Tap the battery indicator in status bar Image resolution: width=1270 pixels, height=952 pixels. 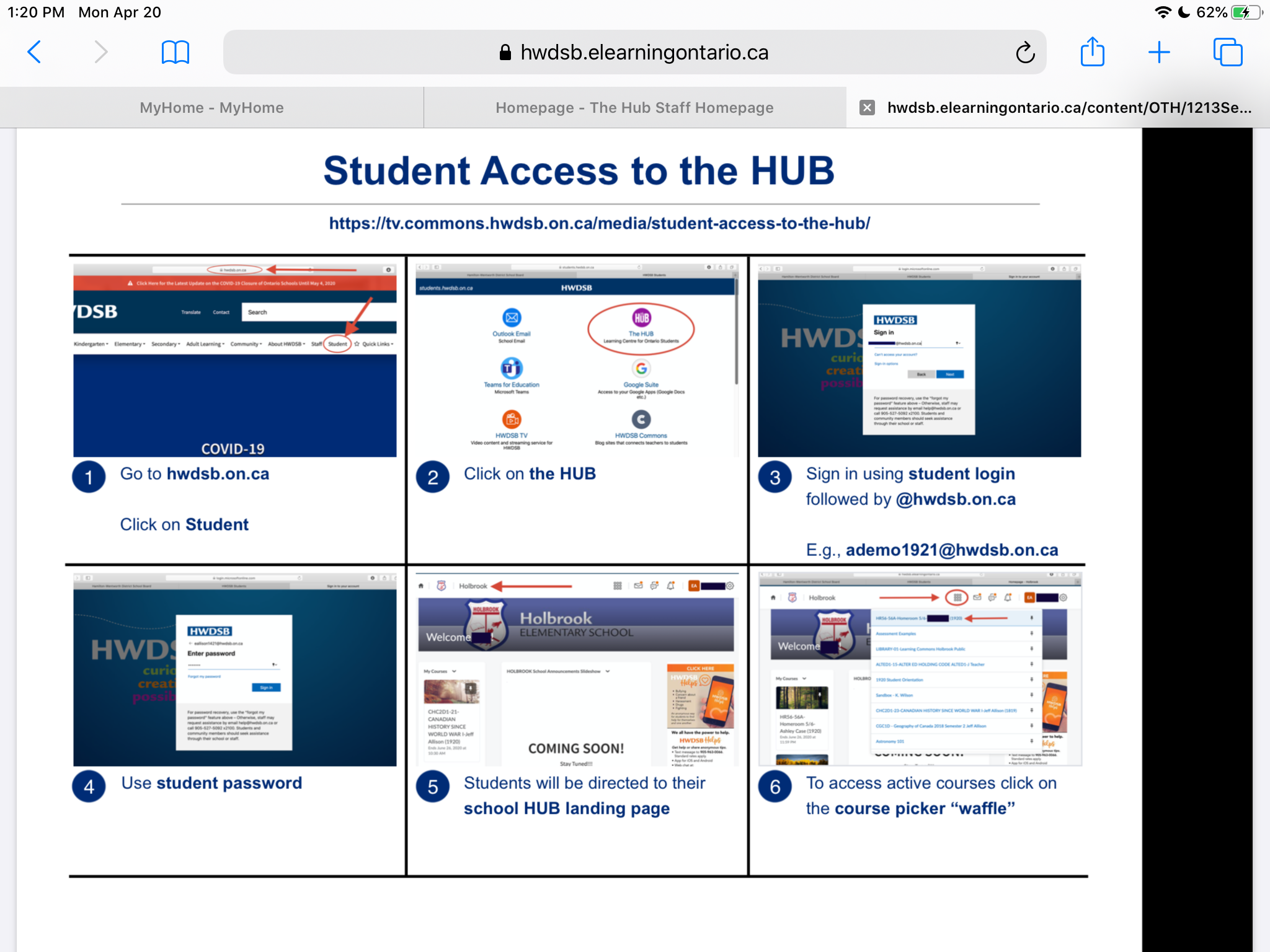tap(1247, 12)
